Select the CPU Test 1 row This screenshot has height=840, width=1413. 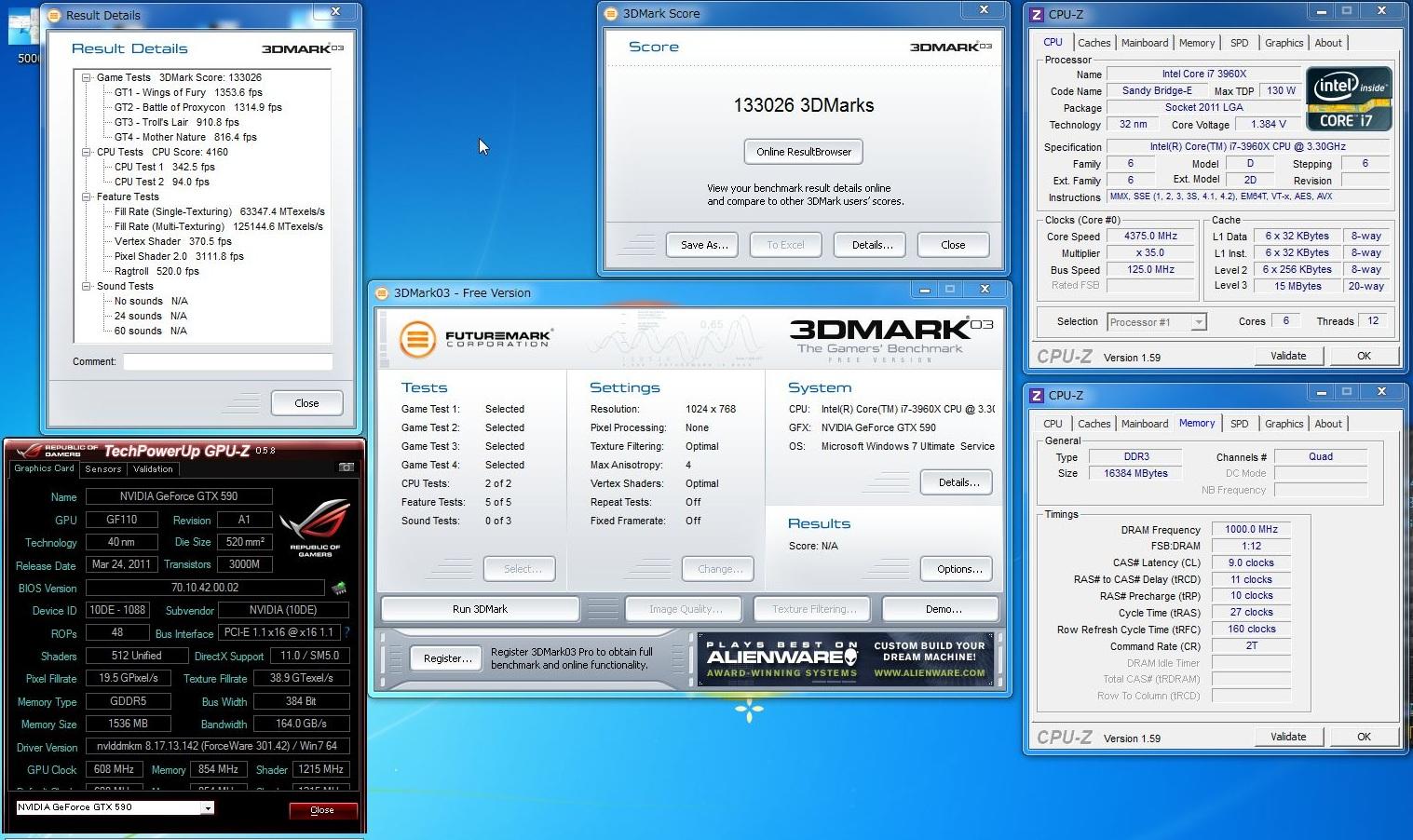(x=164, y=167)
